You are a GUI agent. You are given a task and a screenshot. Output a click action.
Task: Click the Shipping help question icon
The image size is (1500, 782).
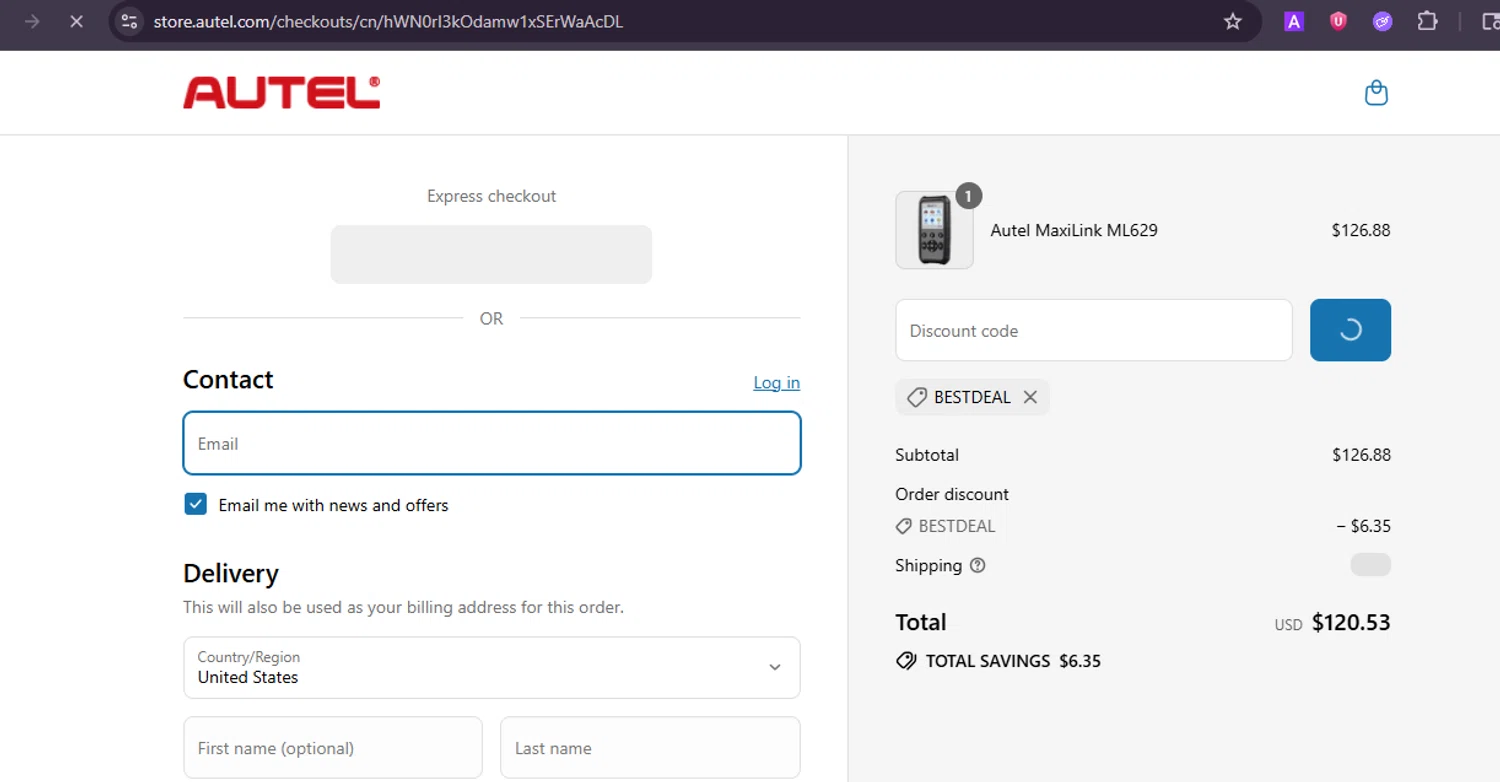(978, 565)
